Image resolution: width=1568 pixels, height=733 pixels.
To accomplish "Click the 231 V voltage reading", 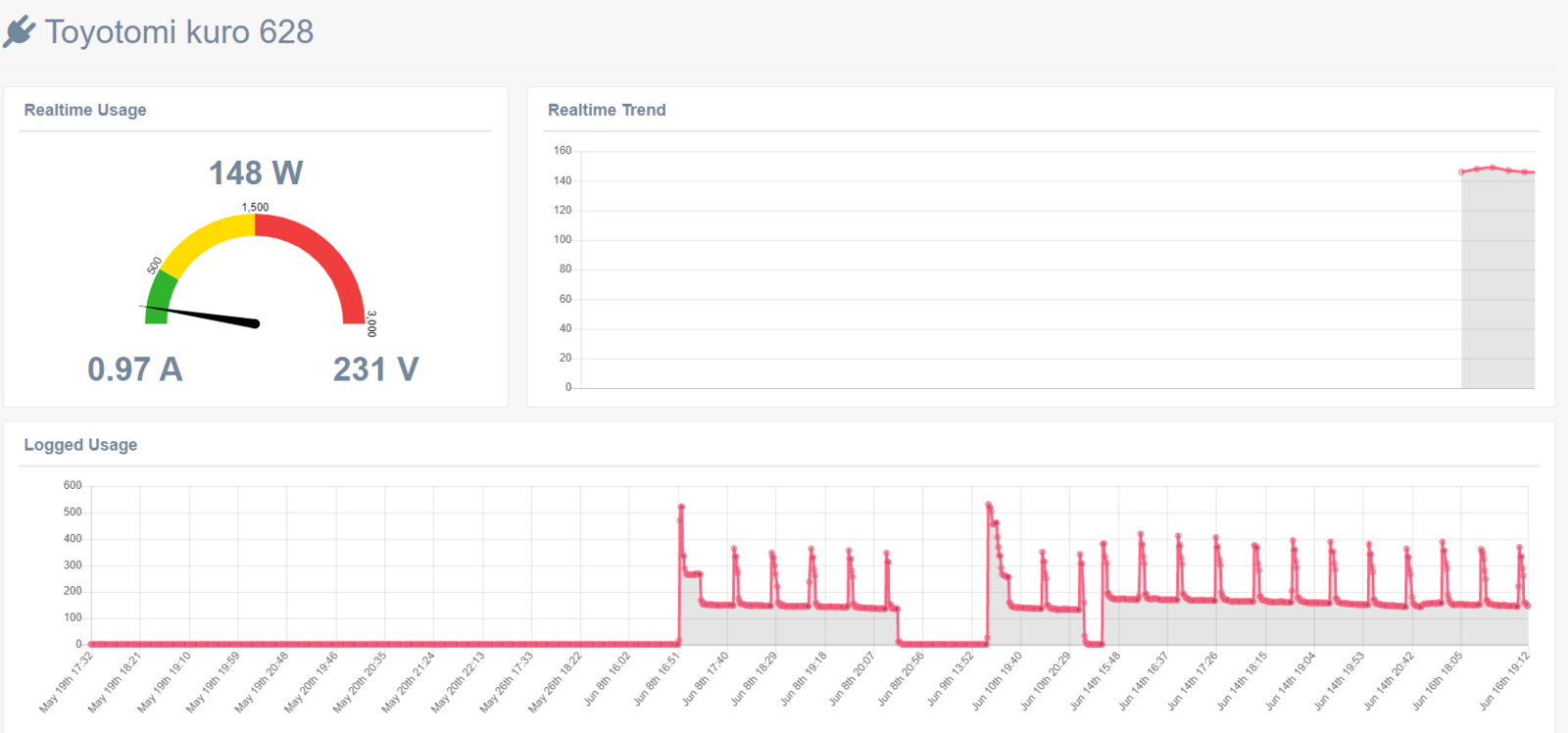I will [x=375, y=369].
